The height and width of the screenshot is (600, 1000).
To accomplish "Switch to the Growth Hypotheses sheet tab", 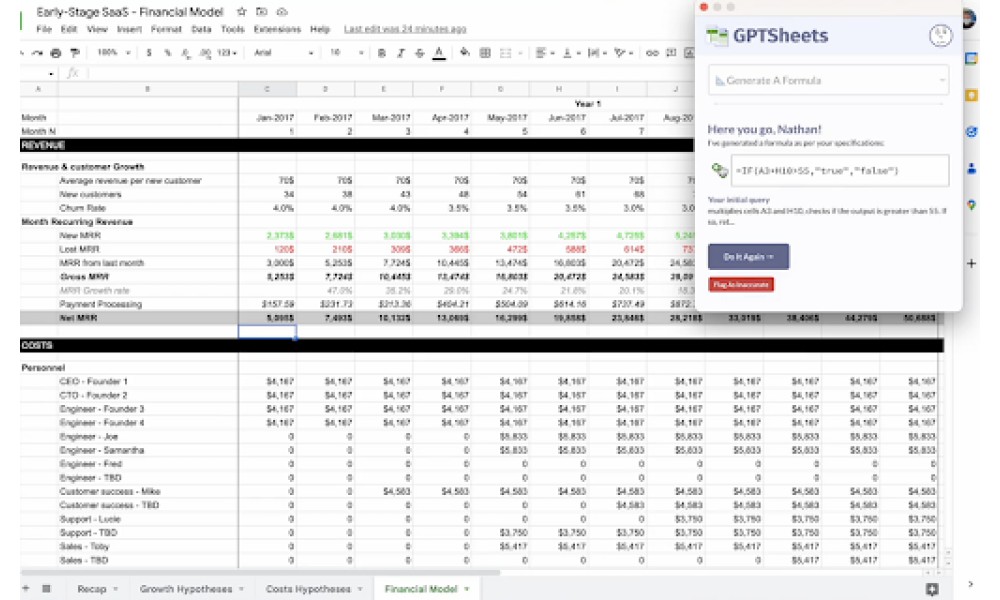I will [x=186, y=589].
